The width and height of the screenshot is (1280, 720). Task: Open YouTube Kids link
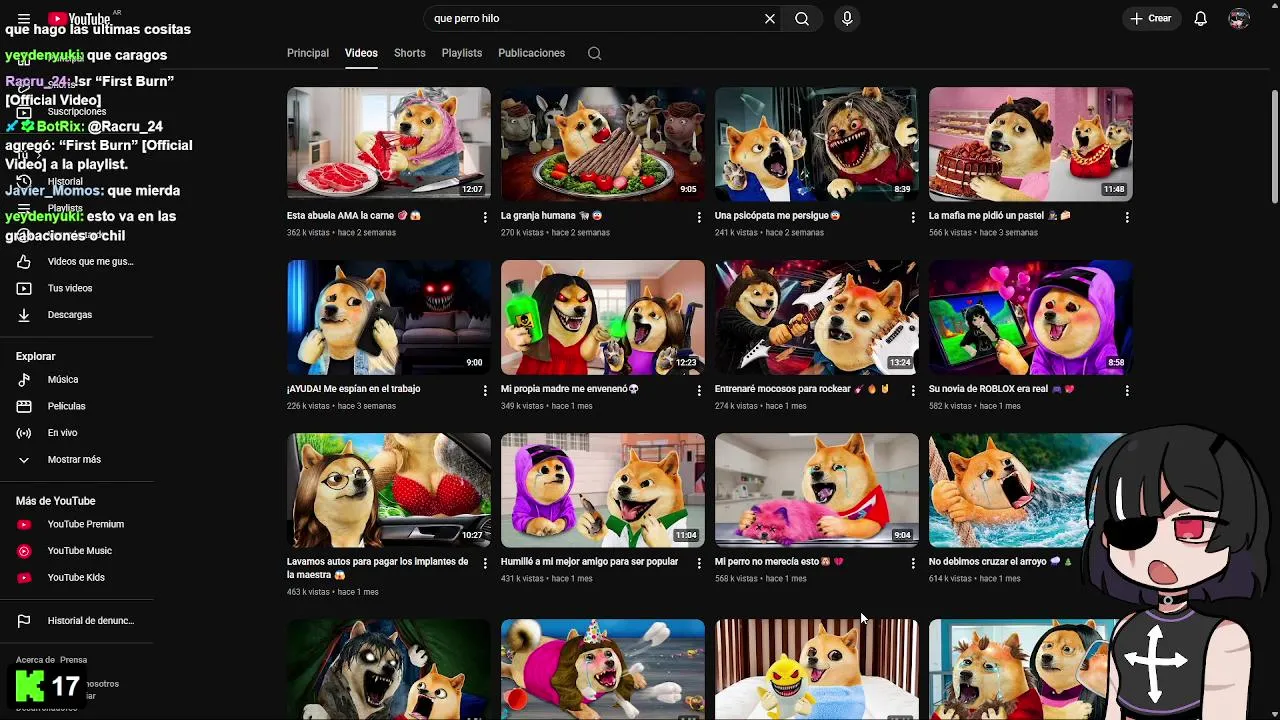[77, 577]
